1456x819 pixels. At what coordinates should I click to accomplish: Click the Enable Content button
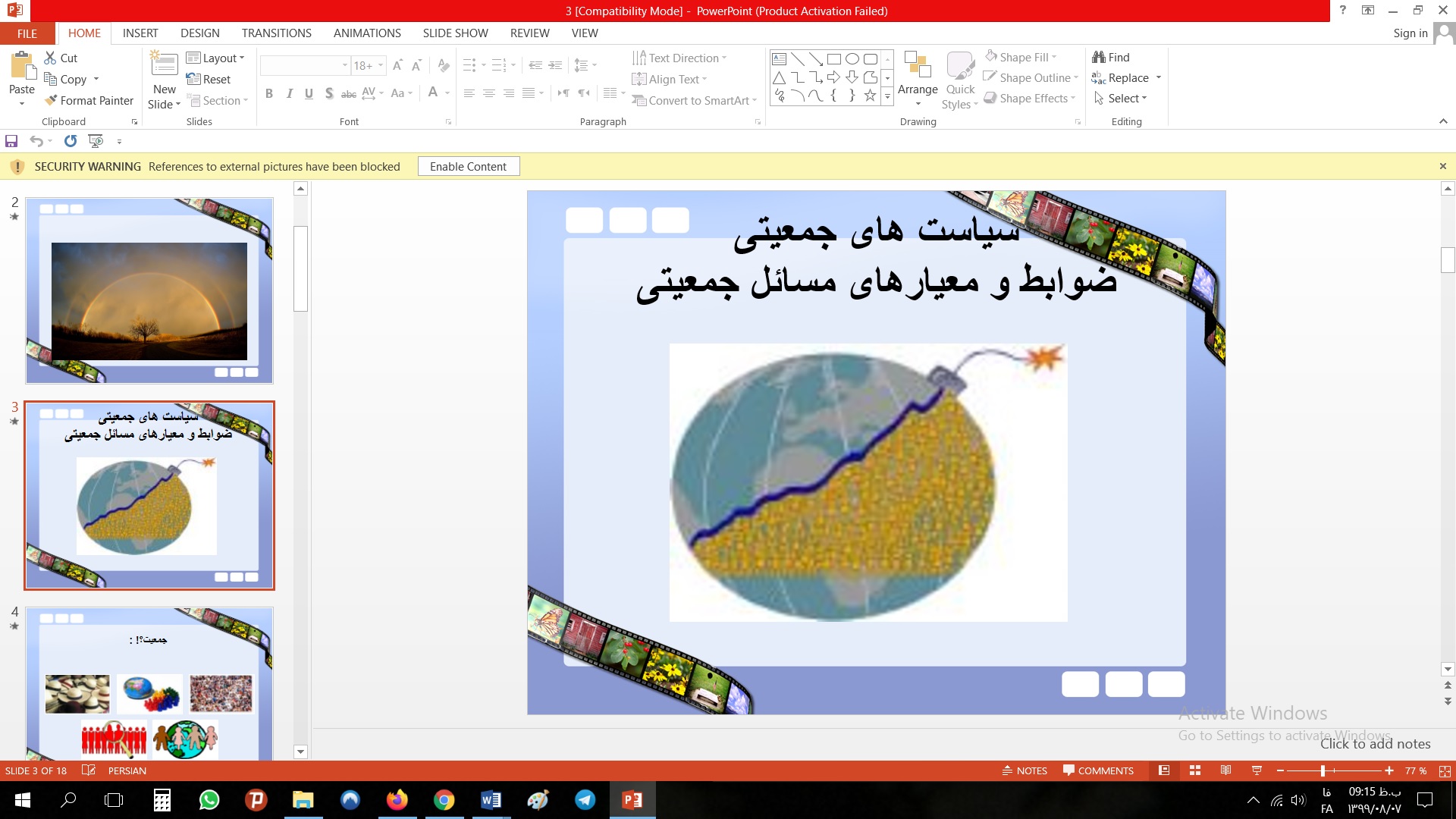[x=468, y=167]
